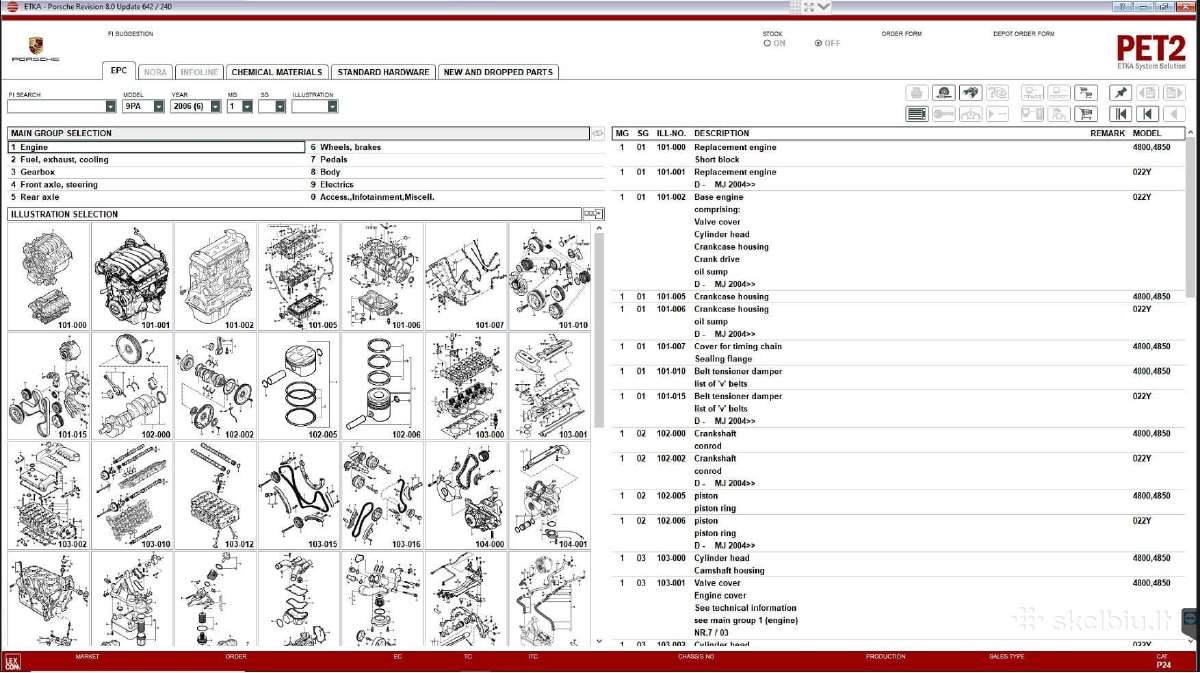The width and height of the screenshot is (1200, 673).
Task: Open illustration thumbnail 101-001
Action: click(132, 276)
